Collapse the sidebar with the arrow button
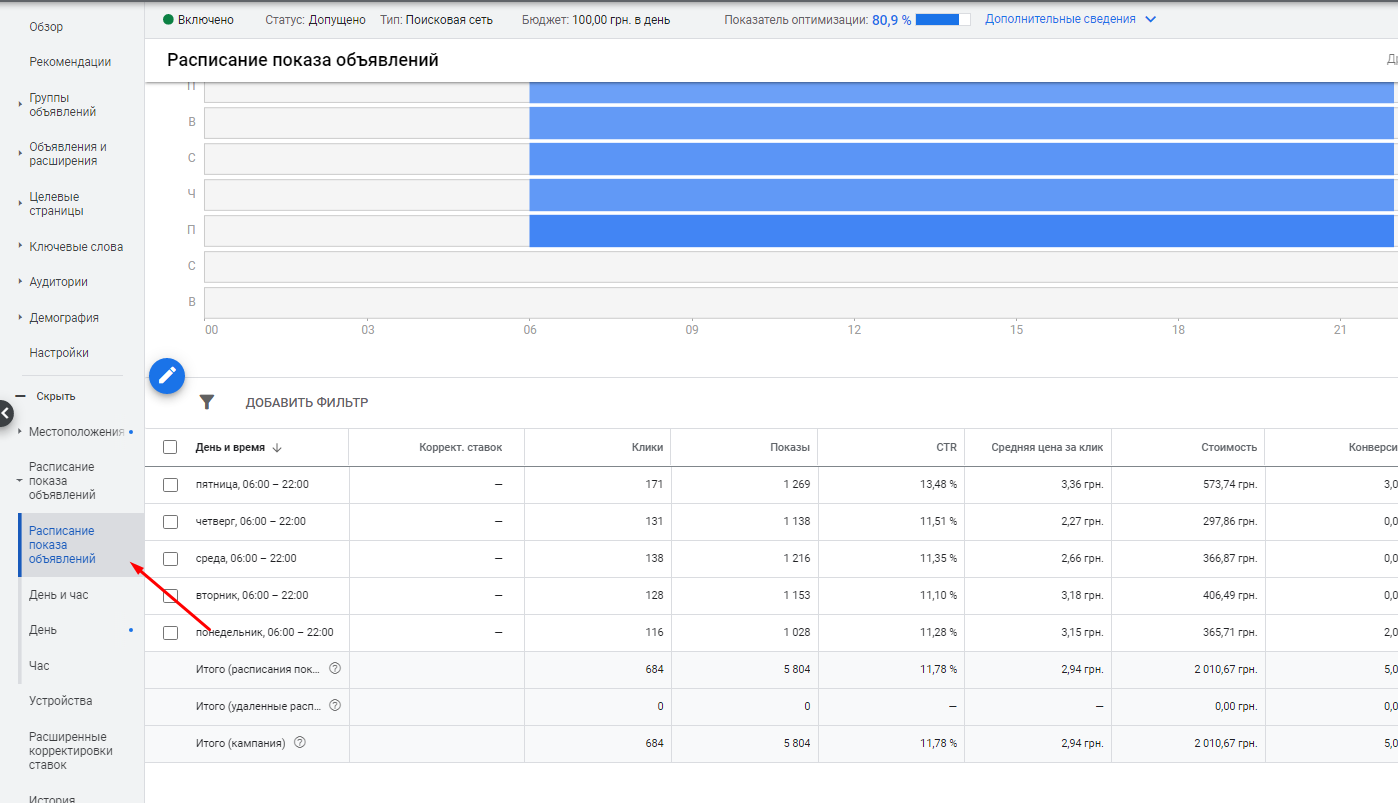1398x803 pixels. [x=5, y=412]
